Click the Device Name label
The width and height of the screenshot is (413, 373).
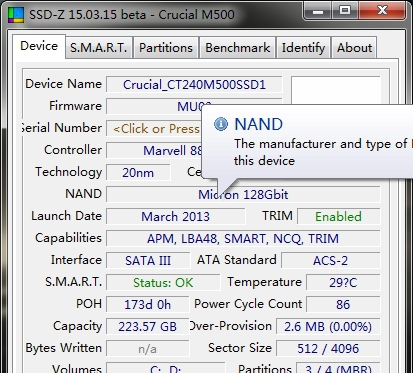pos(63,84)
